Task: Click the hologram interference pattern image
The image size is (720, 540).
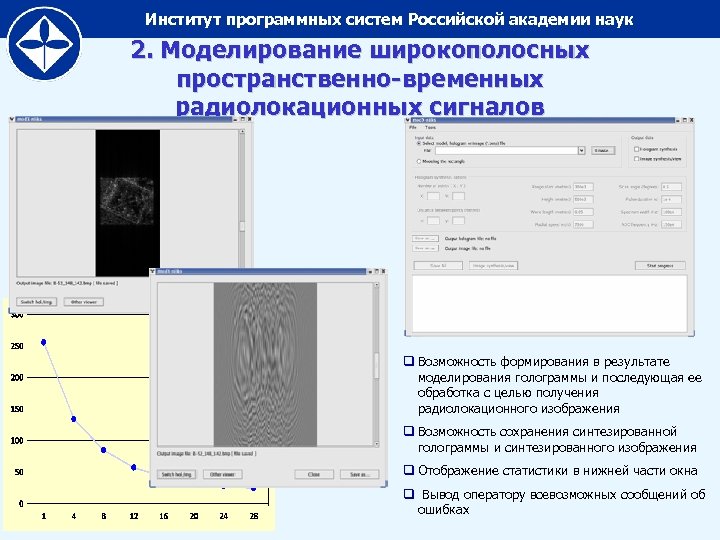Action: click(265, 364)
